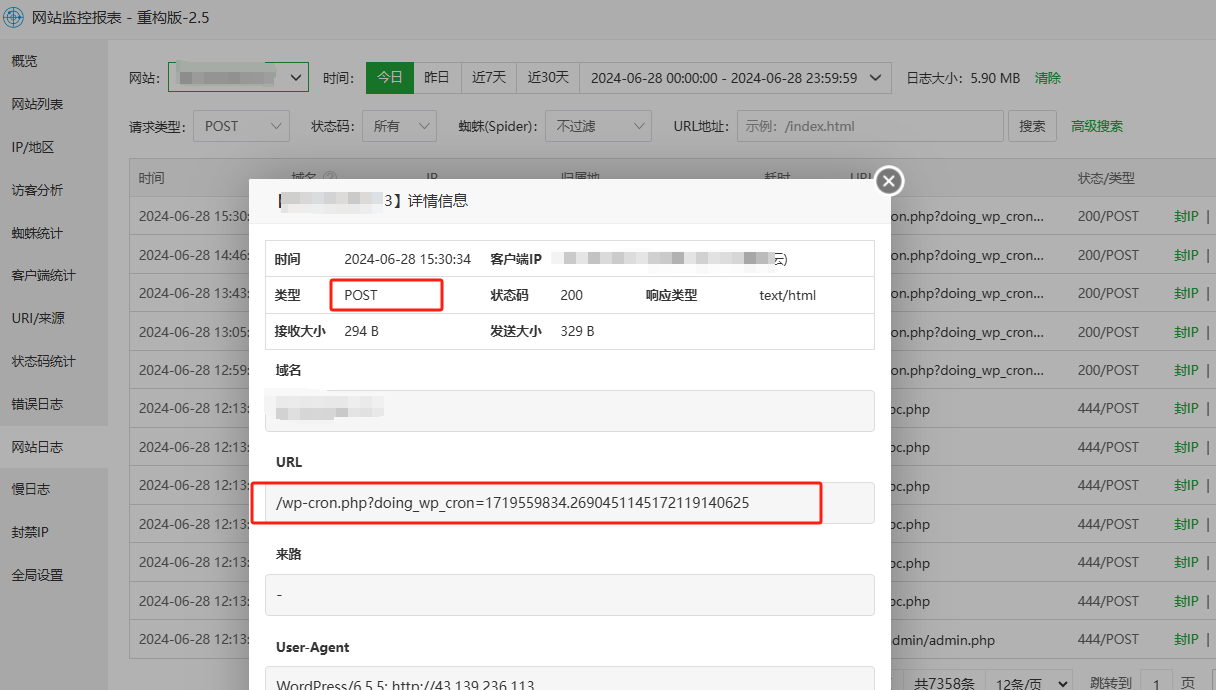1216x690 pixels.
Task: Click 2024-06-28 15:30:34 time value in dialog
Action: click(x=407, y=259)
